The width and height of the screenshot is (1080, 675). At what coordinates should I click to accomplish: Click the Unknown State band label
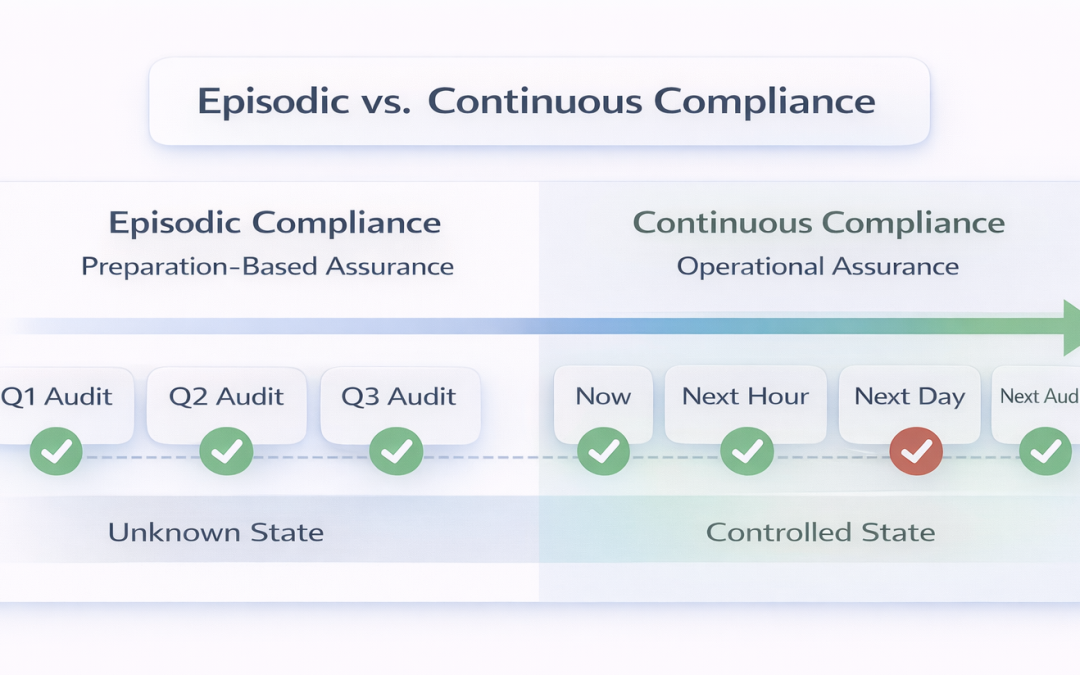(216, 532)
